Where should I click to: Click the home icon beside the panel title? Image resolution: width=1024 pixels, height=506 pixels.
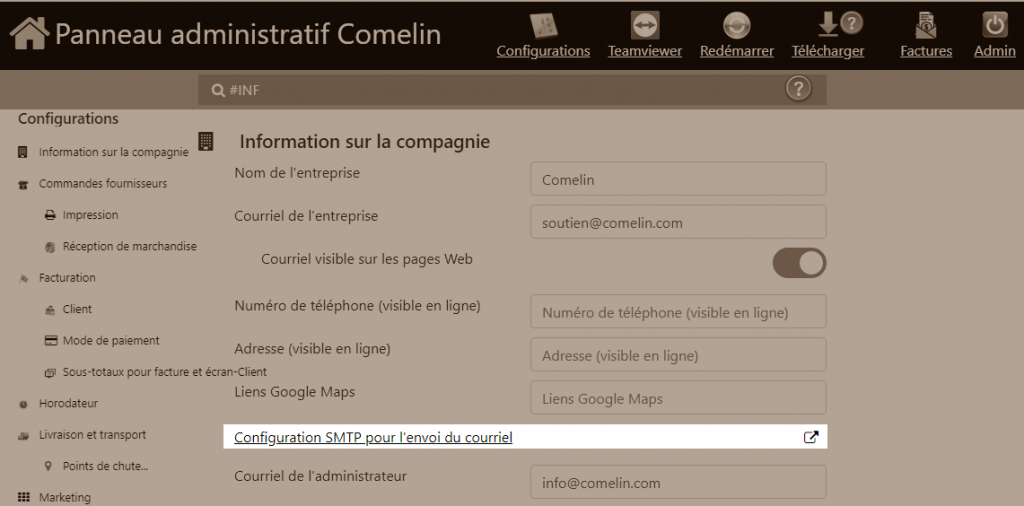[29, 33]
